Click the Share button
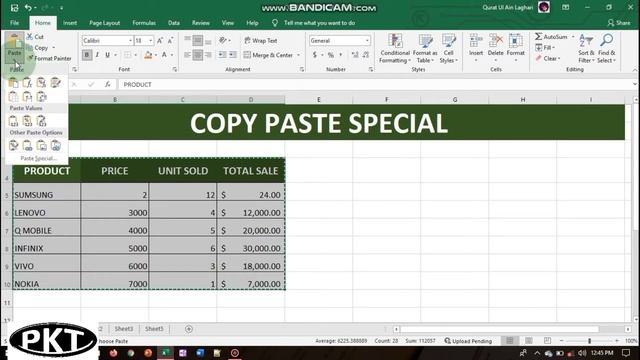Viewport: 640px width, 360px height. [619, 23]
